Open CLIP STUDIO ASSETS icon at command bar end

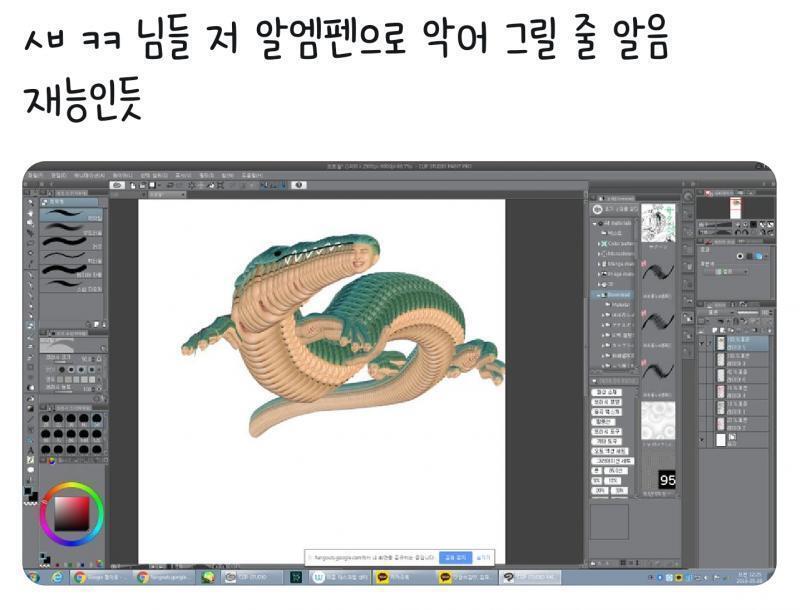[x=298, y=185]
